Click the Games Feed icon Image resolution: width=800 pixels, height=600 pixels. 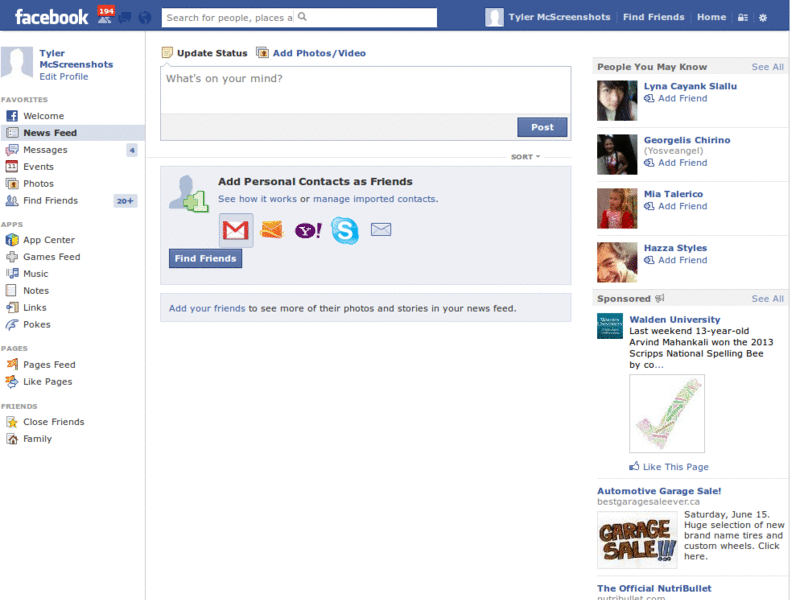pos(12,257)
